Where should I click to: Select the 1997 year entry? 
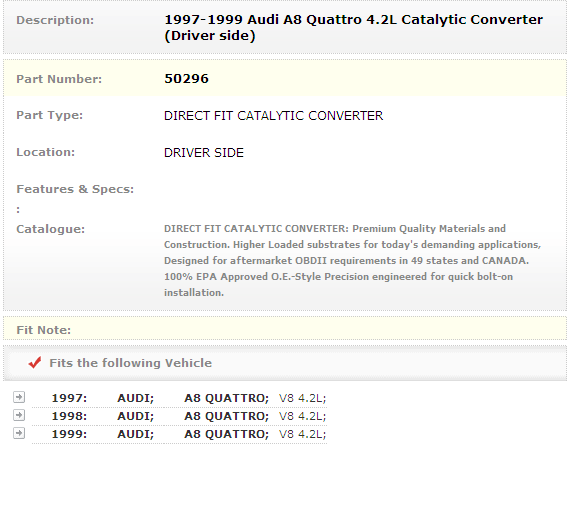69,398
